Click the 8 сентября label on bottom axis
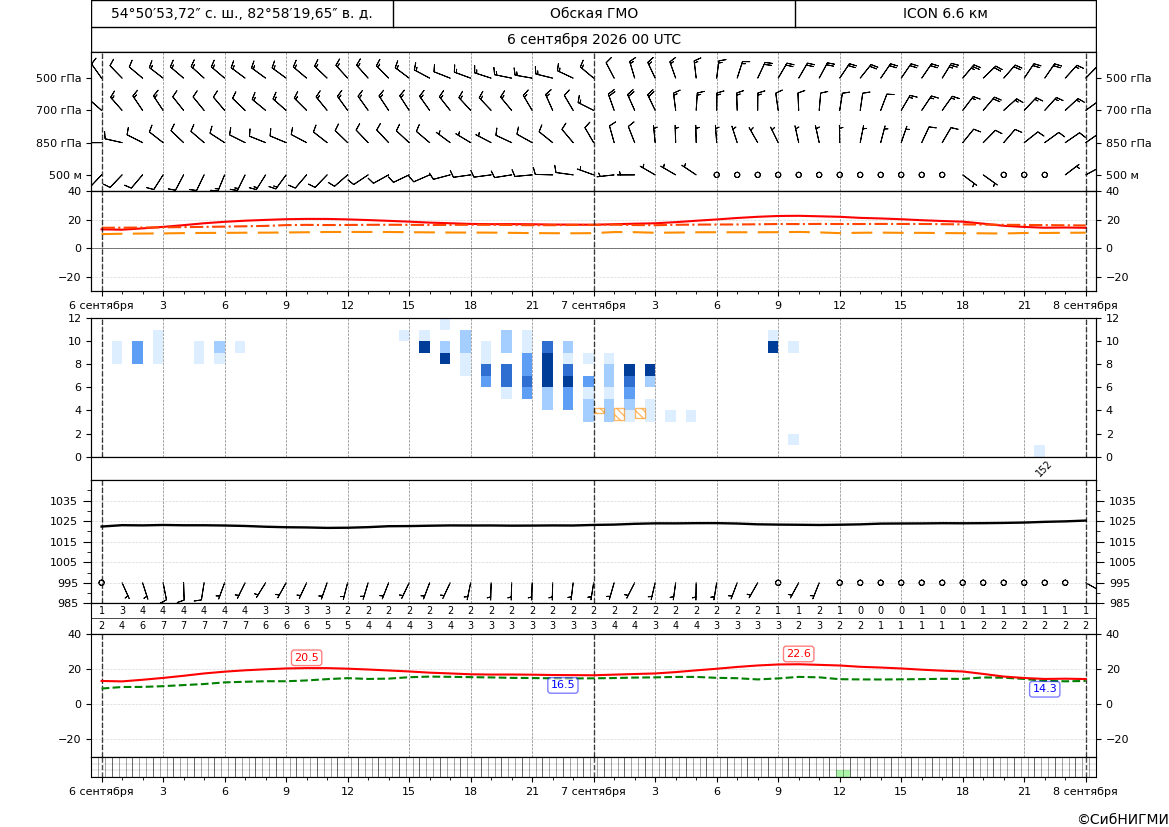Image resolution: width=1169 pixels, height=827 pixels. tap(1085, 791)
